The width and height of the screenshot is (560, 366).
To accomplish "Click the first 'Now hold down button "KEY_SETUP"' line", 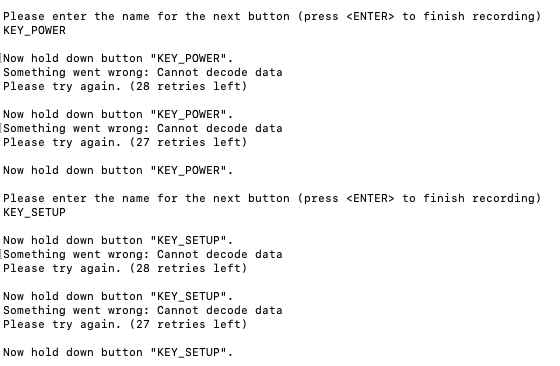I will 118,241.
